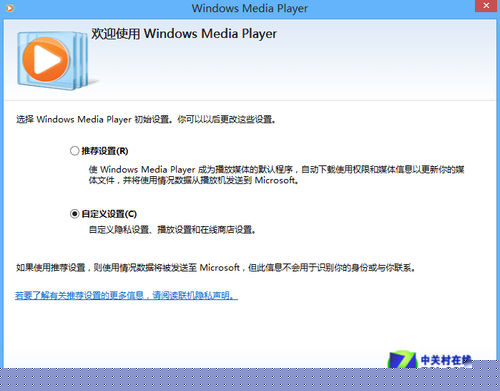Image resolution: width=500 pixels, height=391 pixels.
Task: Click the recommended settings description mentioning Microsoft
Action: coord(276,175)
